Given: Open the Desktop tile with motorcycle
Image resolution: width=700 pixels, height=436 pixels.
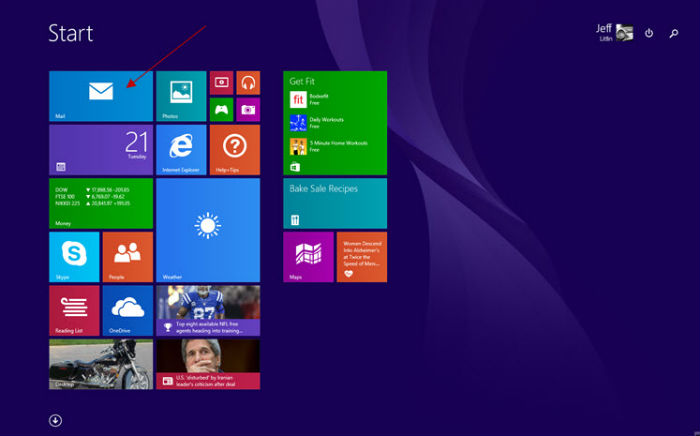Looking at the screenshot, I should (101, 364).
